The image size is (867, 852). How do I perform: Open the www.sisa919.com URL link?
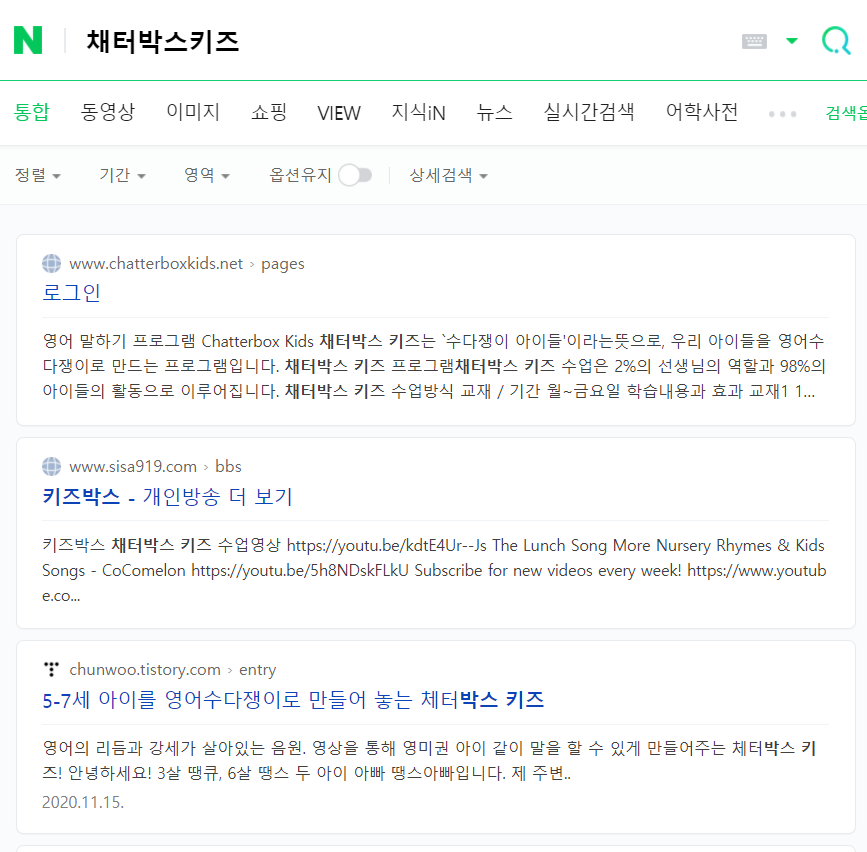133,467
